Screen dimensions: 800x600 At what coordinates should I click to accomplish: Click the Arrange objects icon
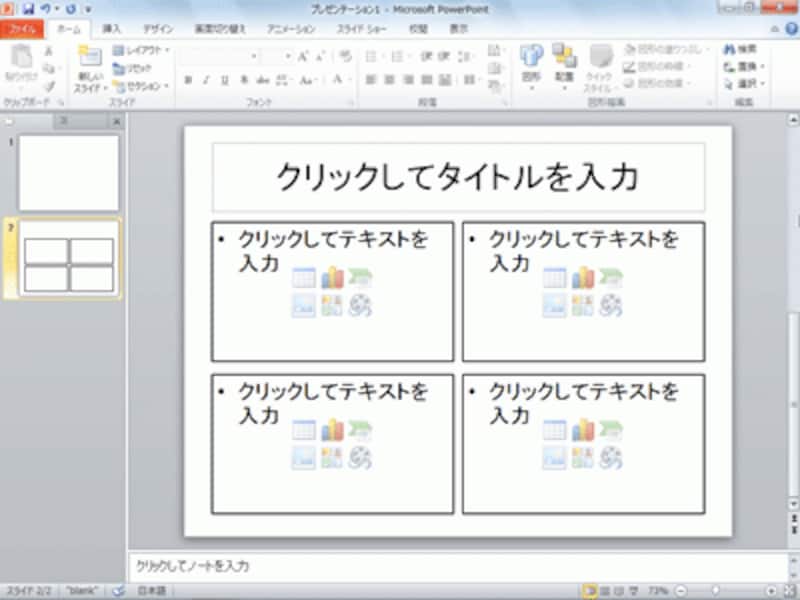(564, 56)
